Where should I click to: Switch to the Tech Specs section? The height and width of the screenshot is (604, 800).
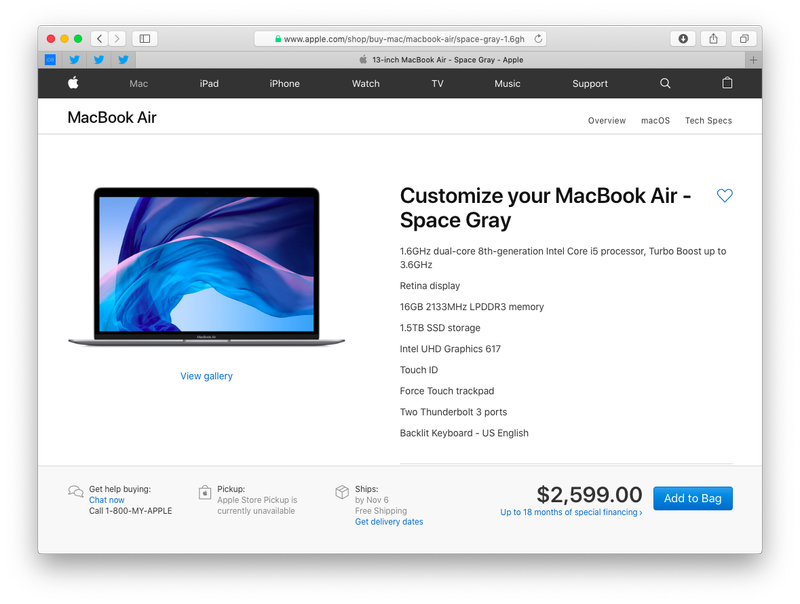[x=708, y=121]
